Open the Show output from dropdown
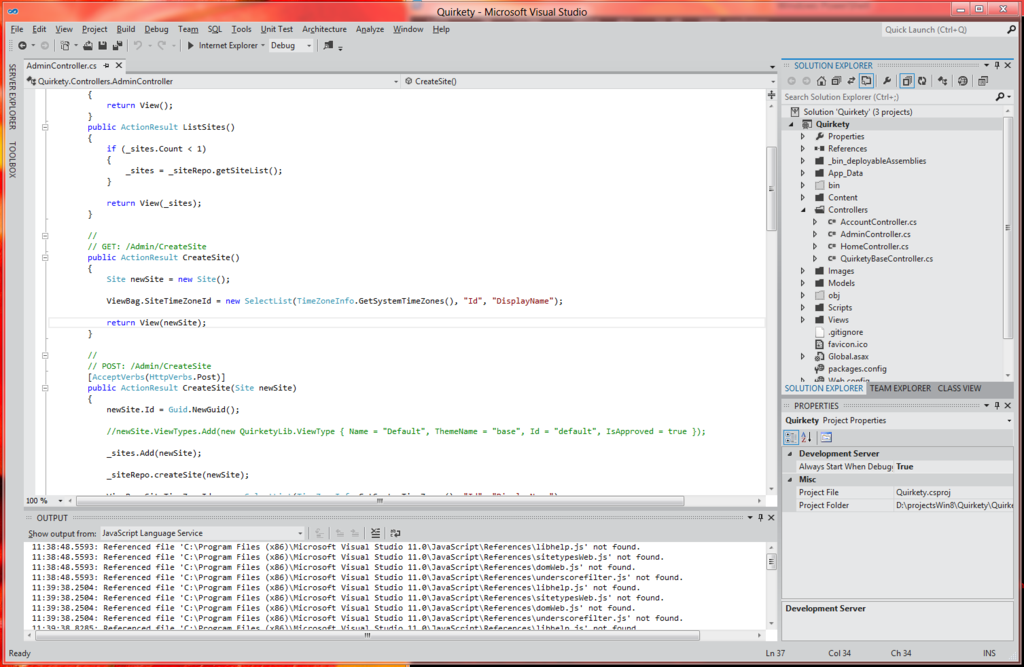This screenshot has height=667, width=1024. pos(297,532)
